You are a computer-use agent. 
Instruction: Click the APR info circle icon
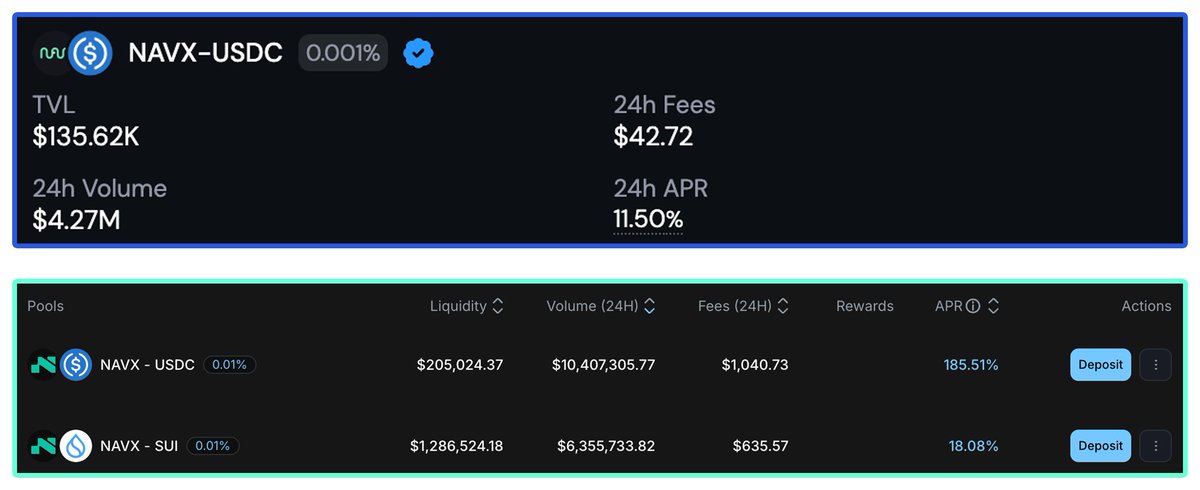[972, 306]
